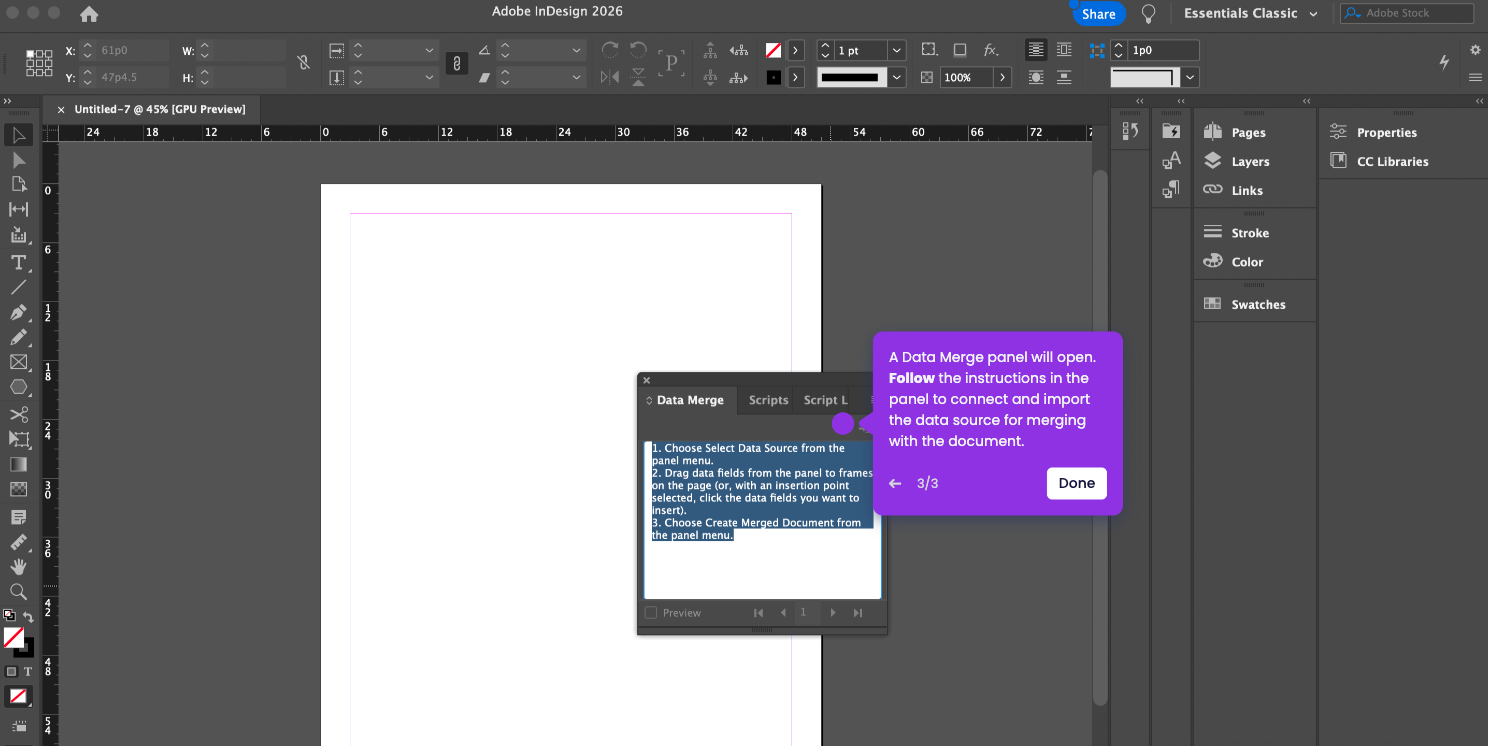Image resolution: width=1488 pixels, height=746 pixels.
Task: Go back with the tooltip arrow
Action: pyautogui.click(x=895, y=483)
